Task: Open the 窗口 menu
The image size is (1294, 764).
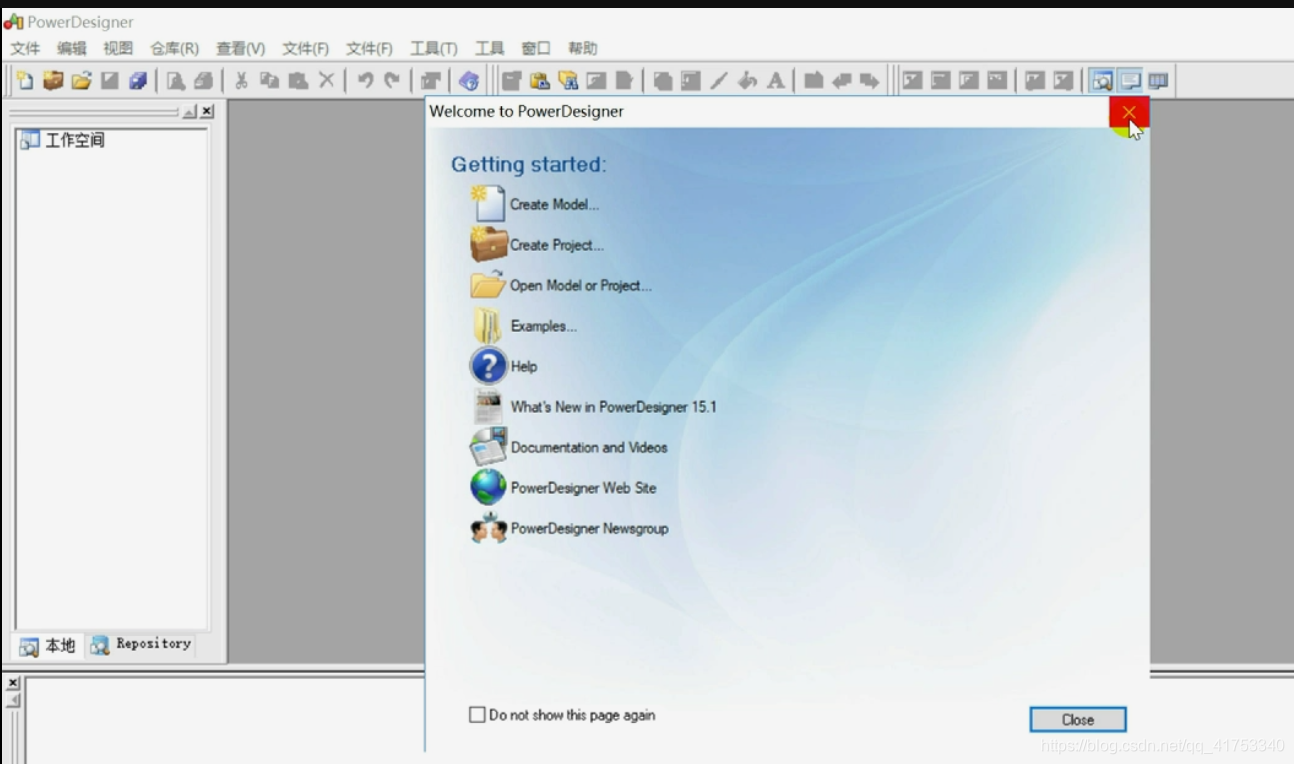Action: pyautogui.click(x=536, y=48)
